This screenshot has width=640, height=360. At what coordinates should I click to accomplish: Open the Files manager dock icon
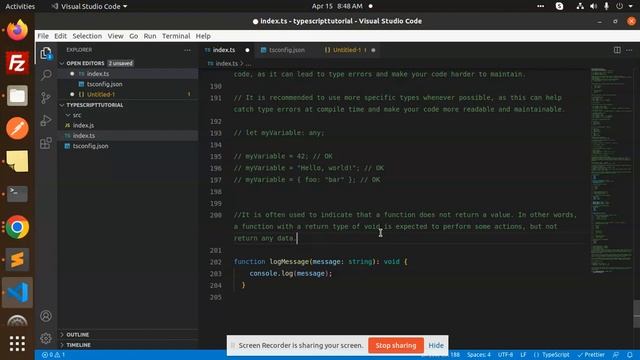pyautogui.click(x=17, y=96)
